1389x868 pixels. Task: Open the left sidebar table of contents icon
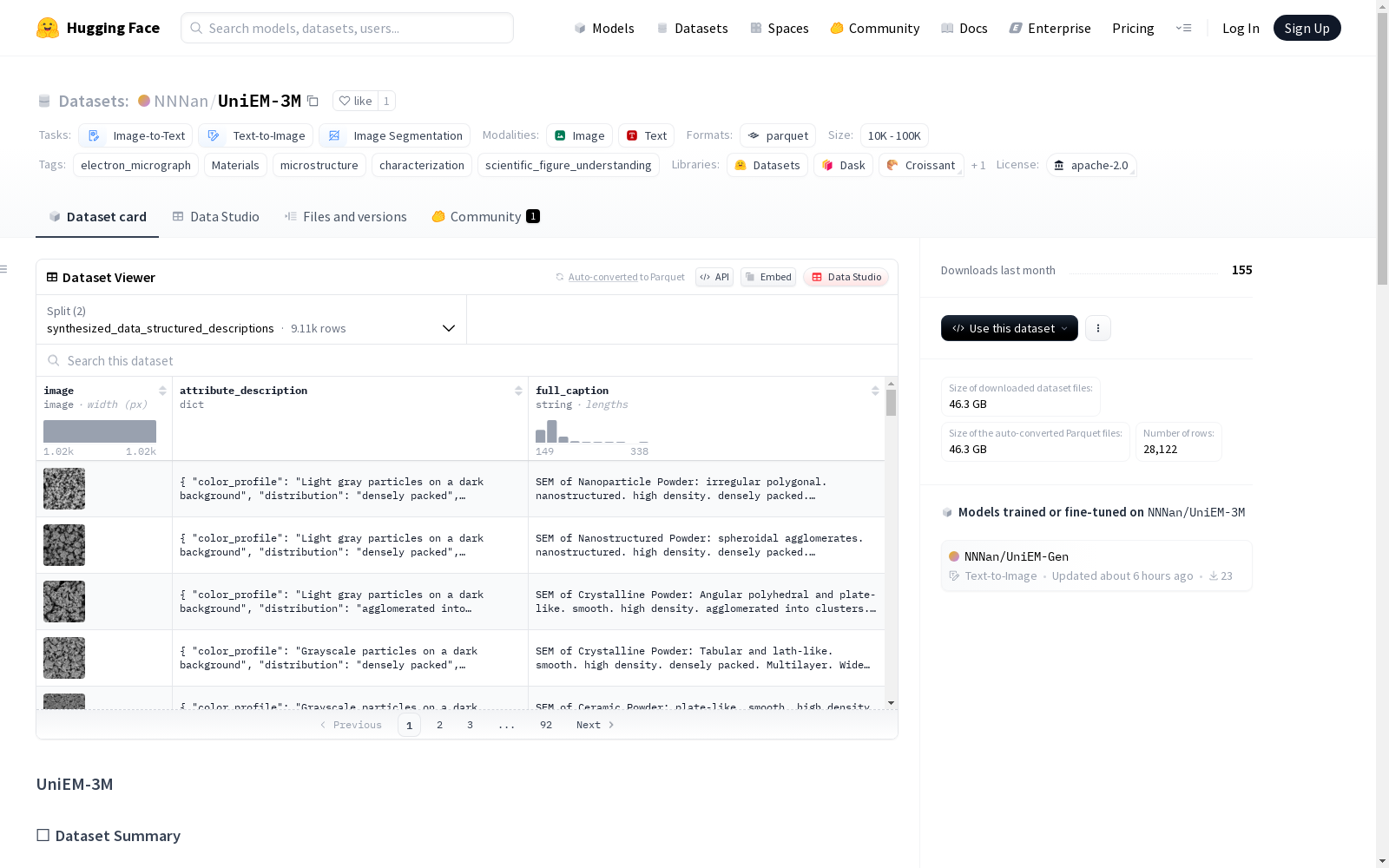(x=4, y=269)
